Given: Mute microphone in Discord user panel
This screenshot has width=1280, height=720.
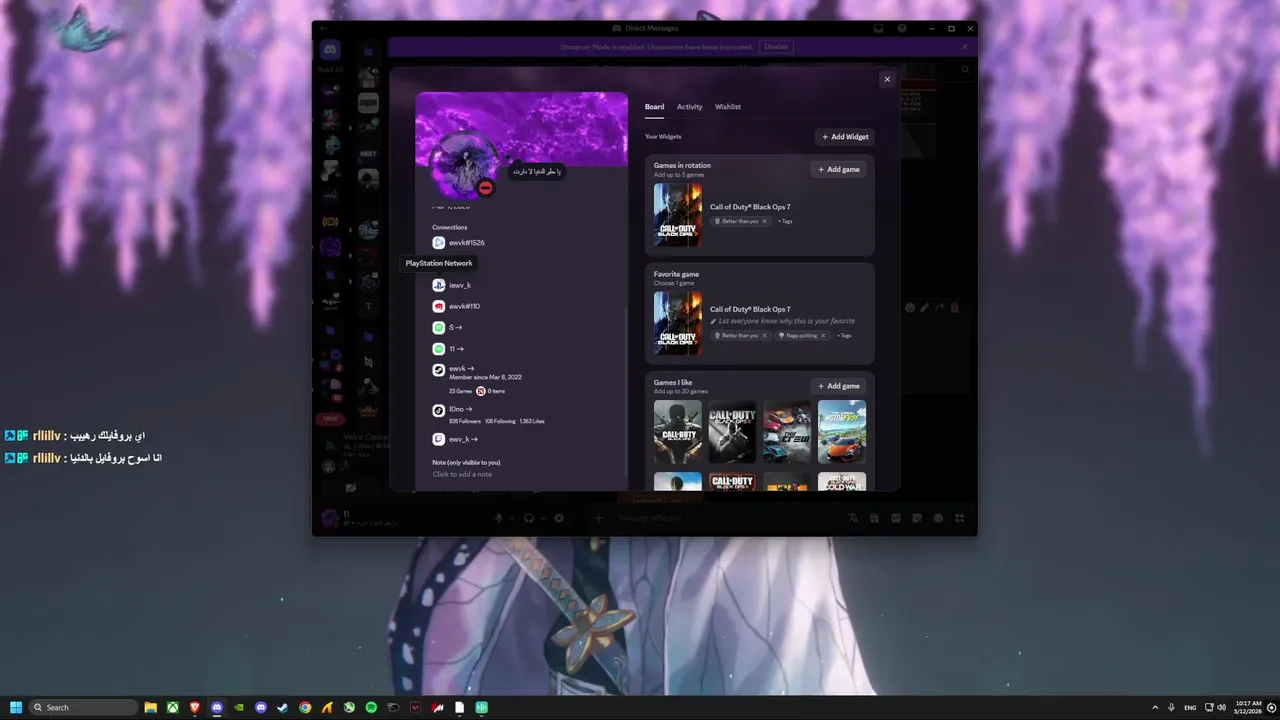Looking at the screenshot, I should coord(498,518).
